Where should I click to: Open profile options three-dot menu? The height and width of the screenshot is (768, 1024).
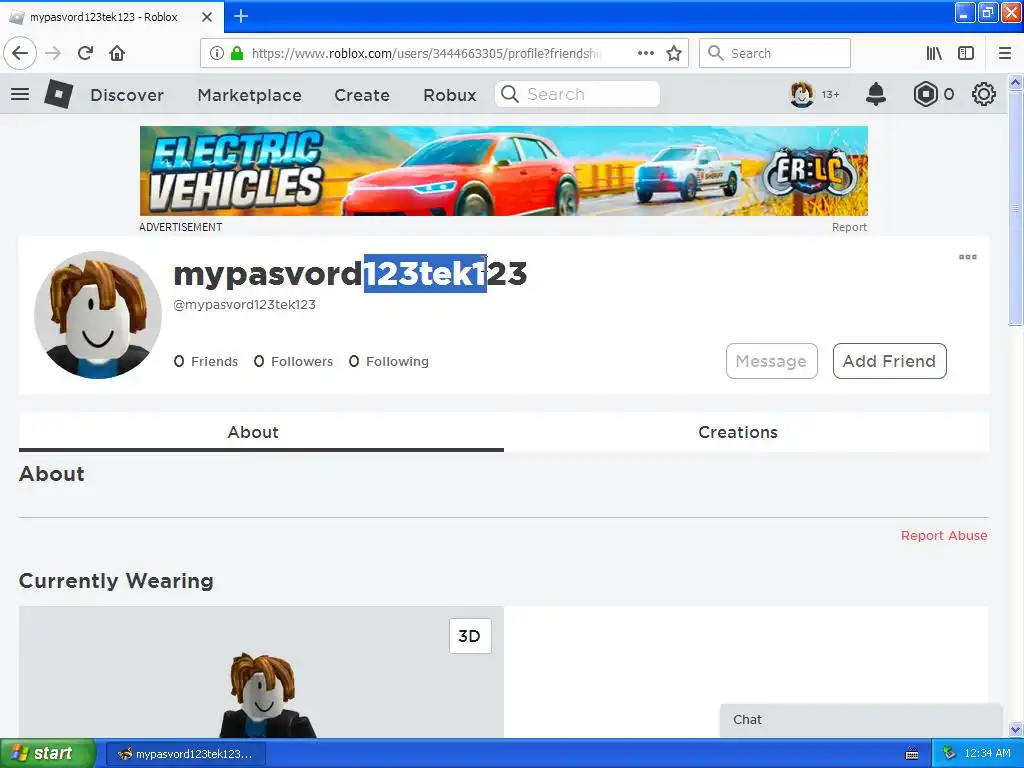click(968, 257)
